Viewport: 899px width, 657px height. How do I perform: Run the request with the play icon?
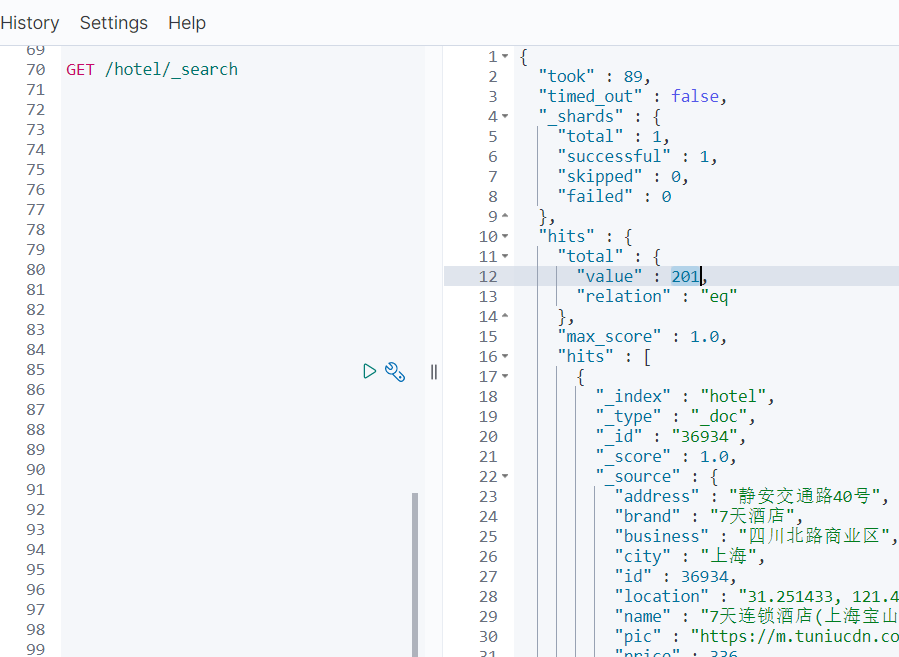[x=369, y=371]
